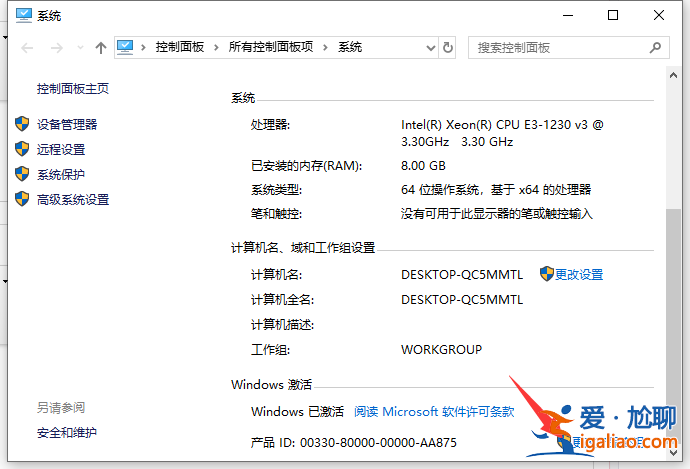
Task: Expand chevron after 控制面板 breadcrumb
Action: click(x=216, y=48)
